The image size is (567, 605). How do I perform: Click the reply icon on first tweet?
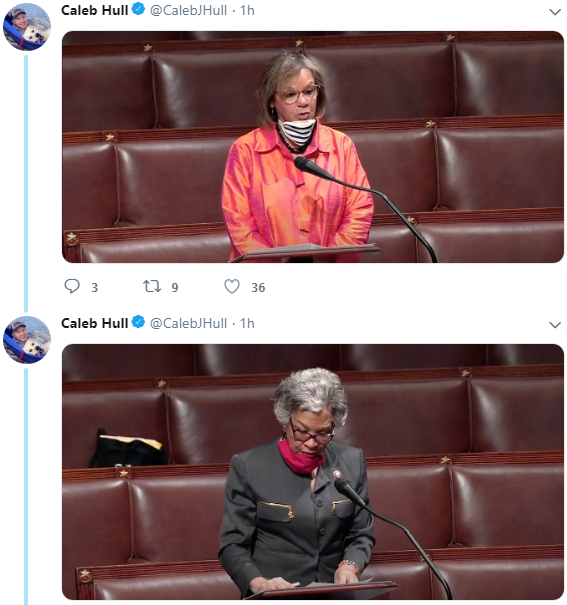[72, 286]
